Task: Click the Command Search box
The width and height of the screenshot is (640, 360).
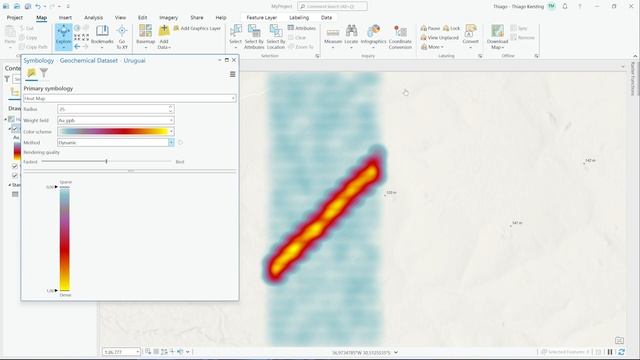Action: coord(332,6)
